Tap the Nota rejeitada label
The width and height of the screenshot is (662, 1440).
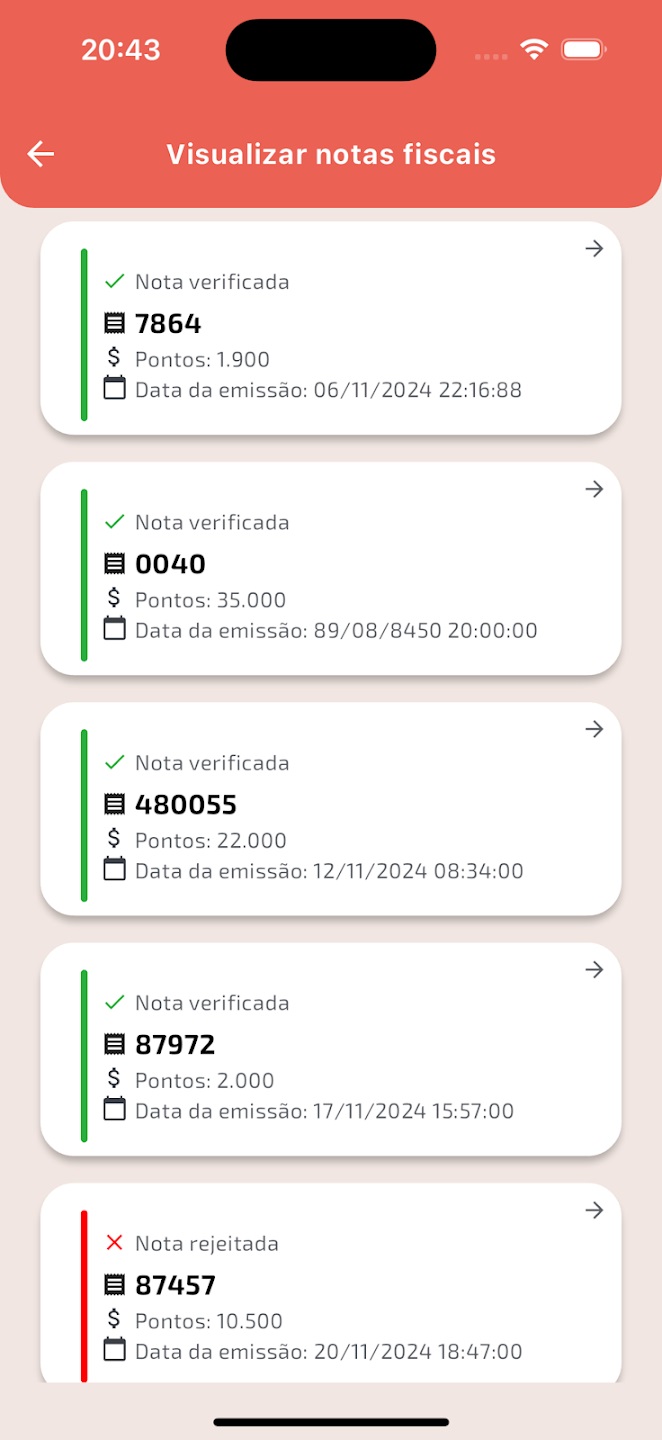[207, 1244]
